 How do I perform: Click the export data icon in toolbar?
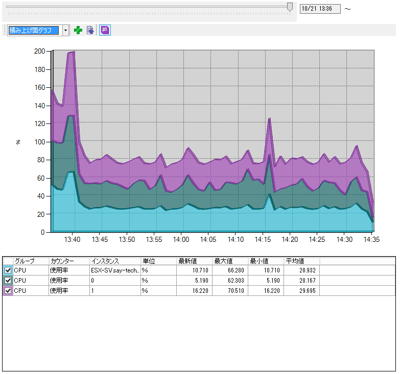90,30
